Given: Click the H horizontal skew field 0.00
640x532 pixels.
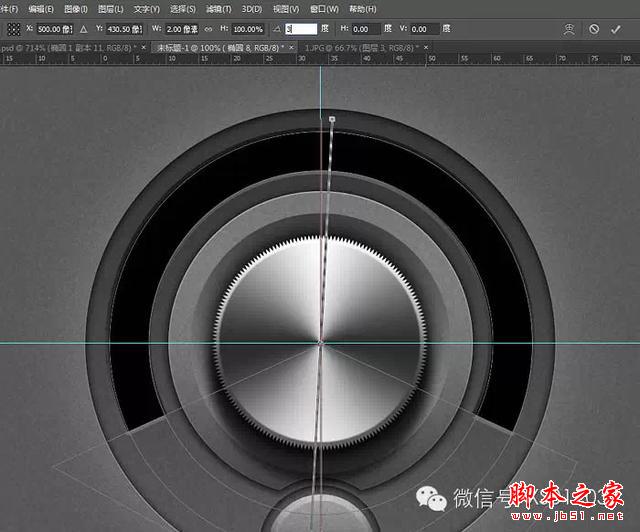Looking at the screenshot, I should point(366,29).
